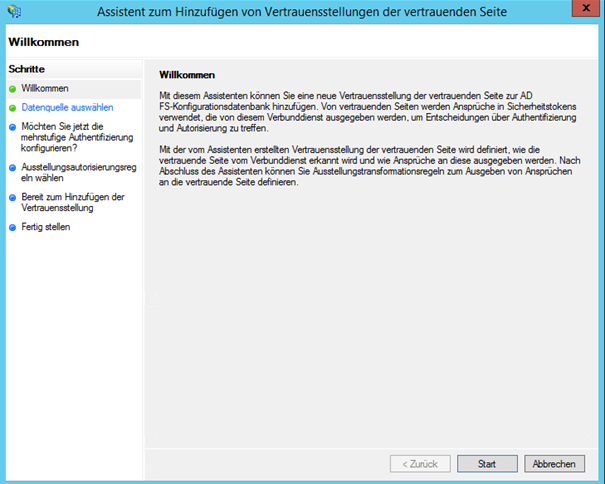This screenshot has height=484, width=605.
Task: Click green bullet next to Willkommen step
Action: pyautogui.click(x=13, y=89)
